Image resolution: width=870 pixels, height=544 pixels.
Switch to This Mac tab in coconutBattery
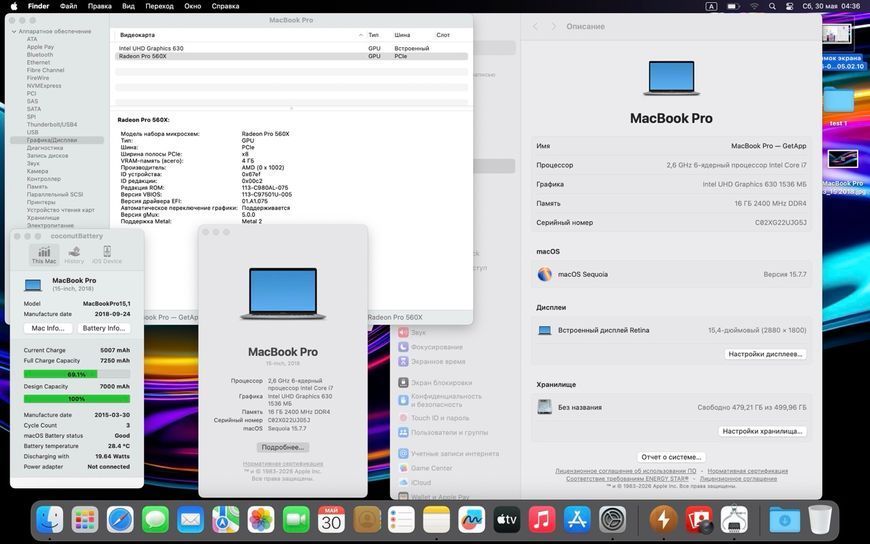pos(44,255)
